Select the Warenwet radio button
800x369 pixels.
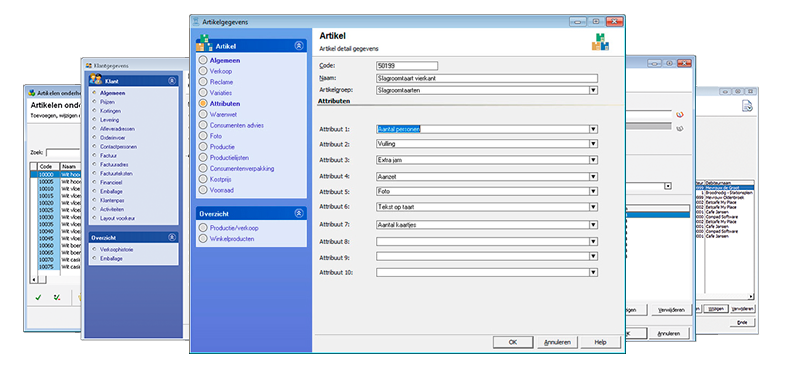pyautogui.click(x=204, y=114)
